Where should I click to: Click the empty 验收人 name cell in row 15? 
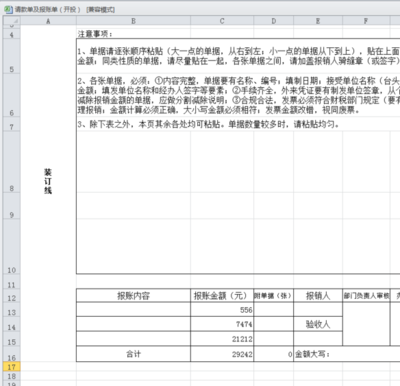tap(318, 339)
